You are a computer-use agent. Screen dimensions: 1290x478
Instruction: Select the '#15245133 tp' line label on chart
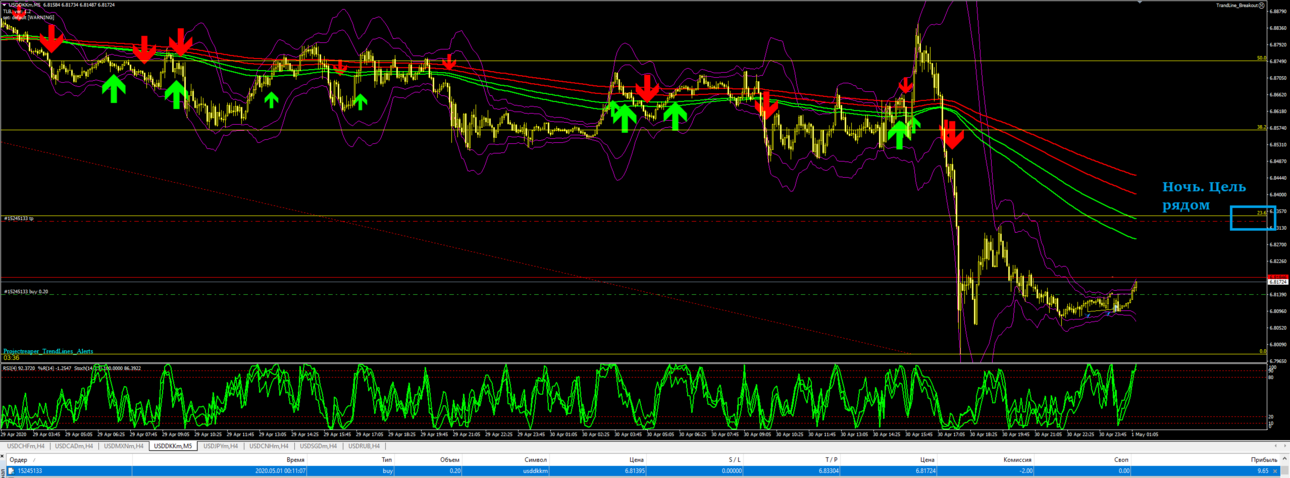click(19, 217)
